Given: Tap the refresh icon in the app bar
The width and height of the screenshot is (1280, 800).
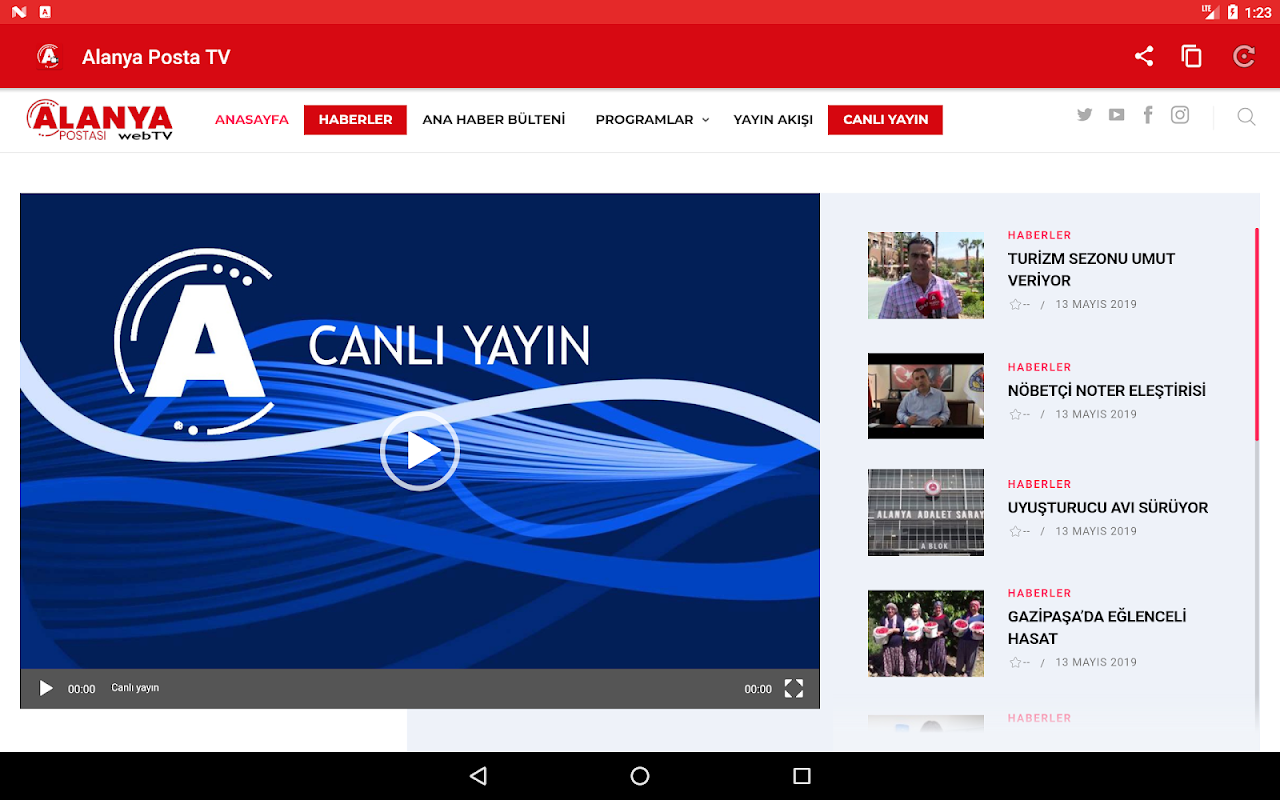Looking at the screenshot, I should click(x=1244, y=57).
